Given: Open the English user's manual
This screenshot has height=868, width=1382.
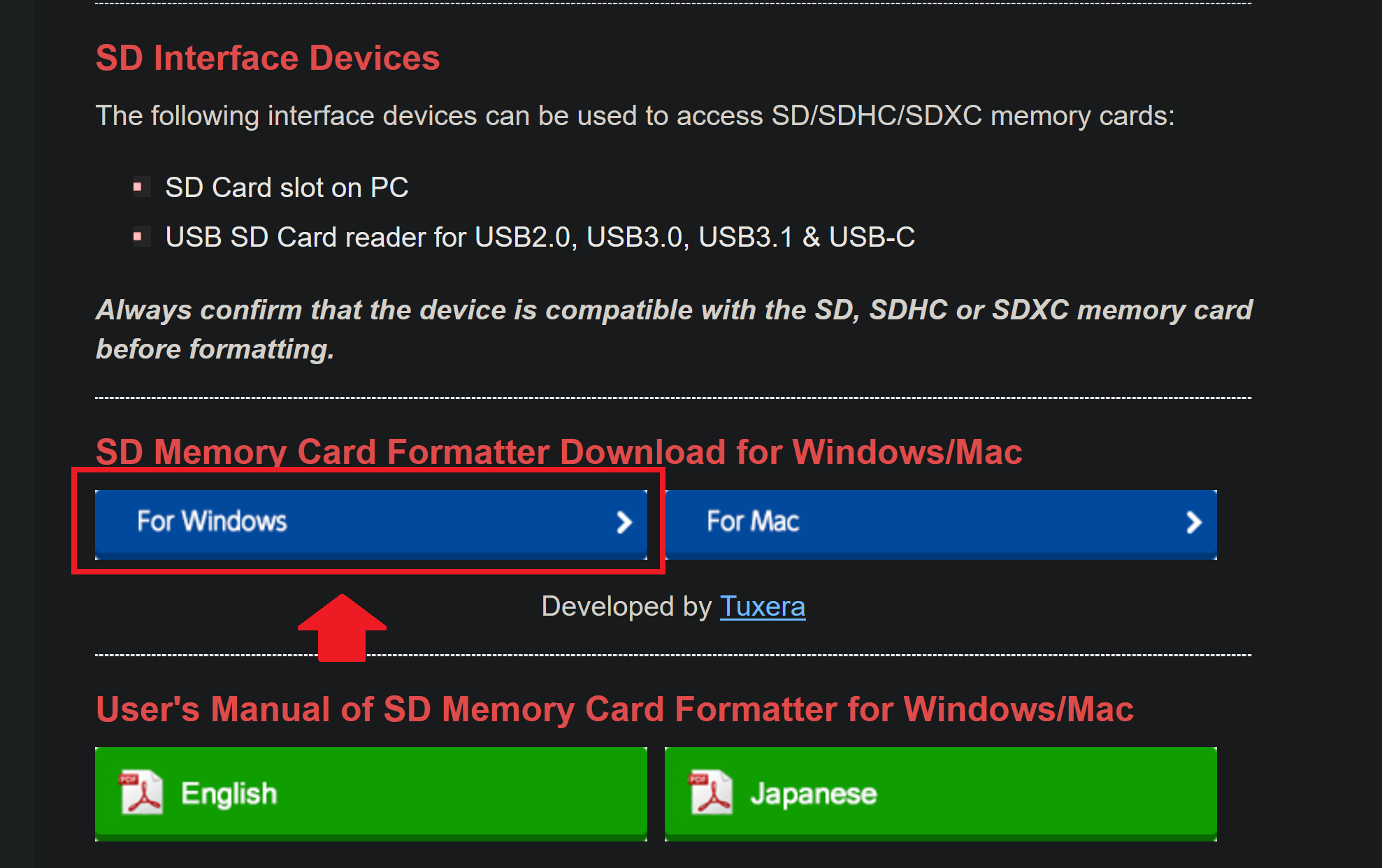Looking at the screenshot, I should coord(370,793).
